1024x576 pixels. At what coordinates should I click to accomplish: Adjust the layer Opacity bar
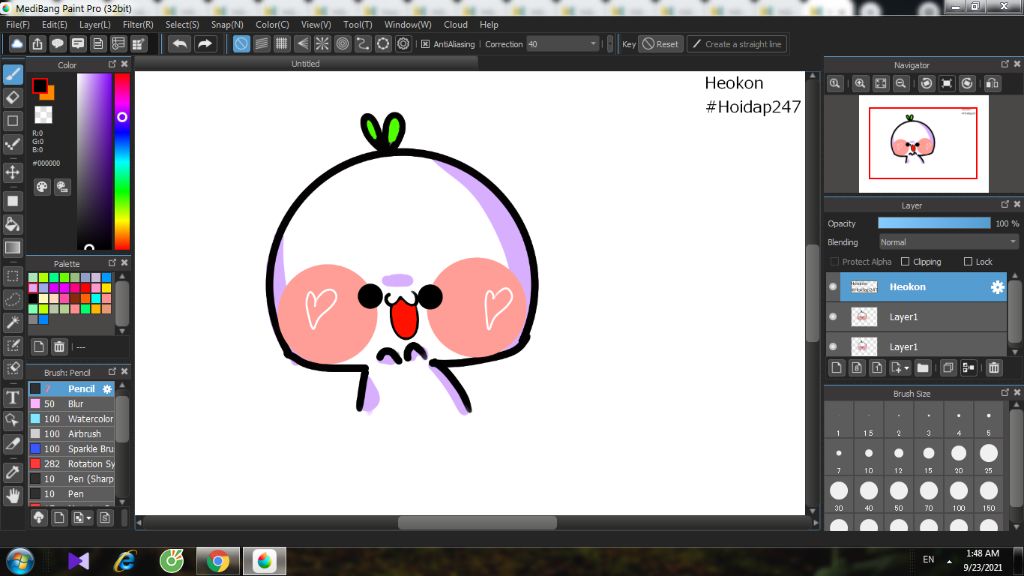click(934, 223)
